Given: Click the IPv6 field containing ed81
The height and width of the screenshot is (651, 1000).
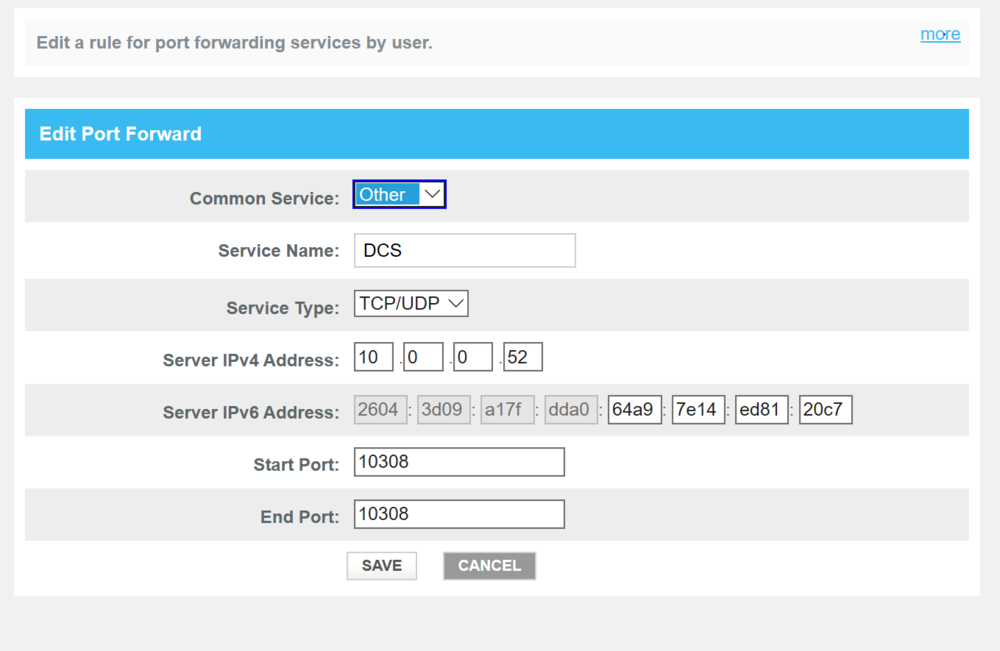Looking at the screenshot, I should click(x=762, y=410).
